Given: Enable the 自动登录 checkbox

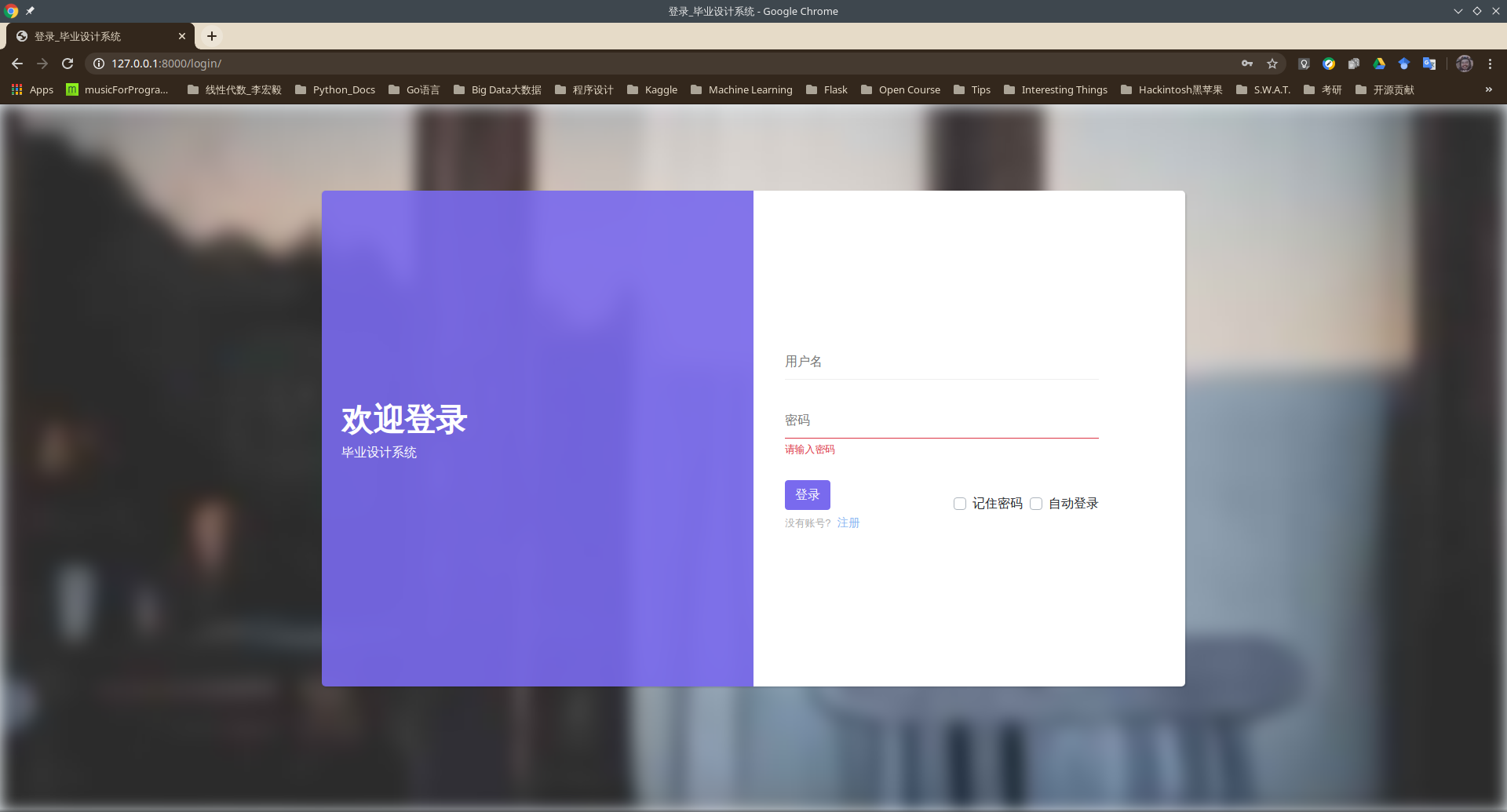Looking at the screenshot, I should (1036, 504).
